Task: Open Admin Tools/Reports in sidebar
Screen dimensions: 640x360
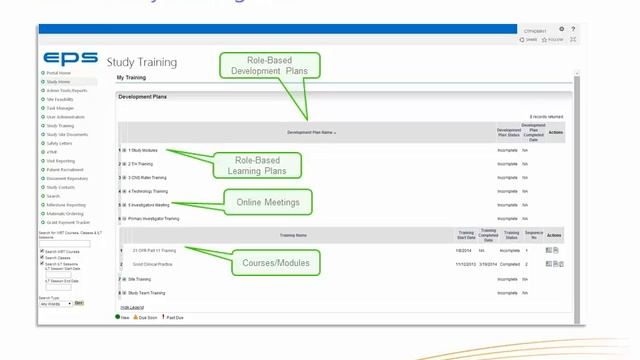Action: coord(67,91)
